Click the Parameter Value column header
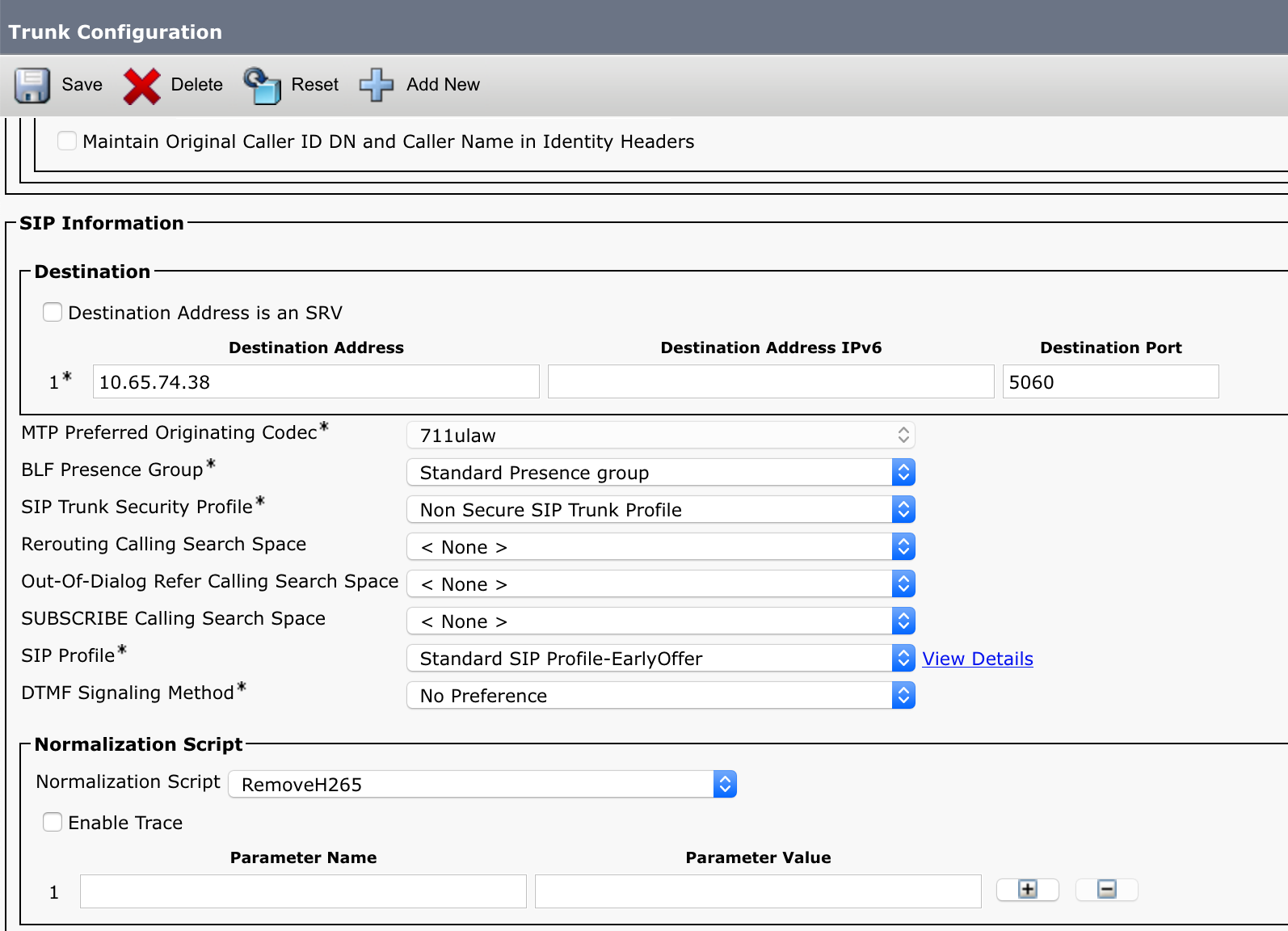Viewport: 1288px width, 931px height. 758,857
